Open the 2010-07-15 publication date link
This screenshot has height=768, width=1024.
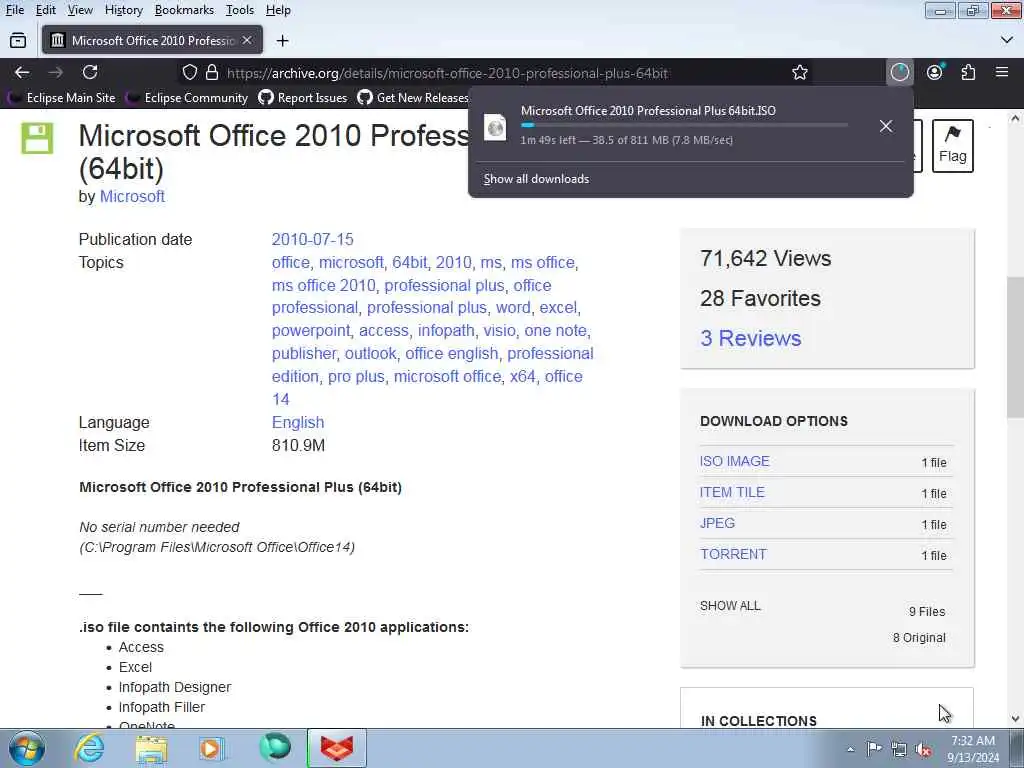(x=312, y=239)
